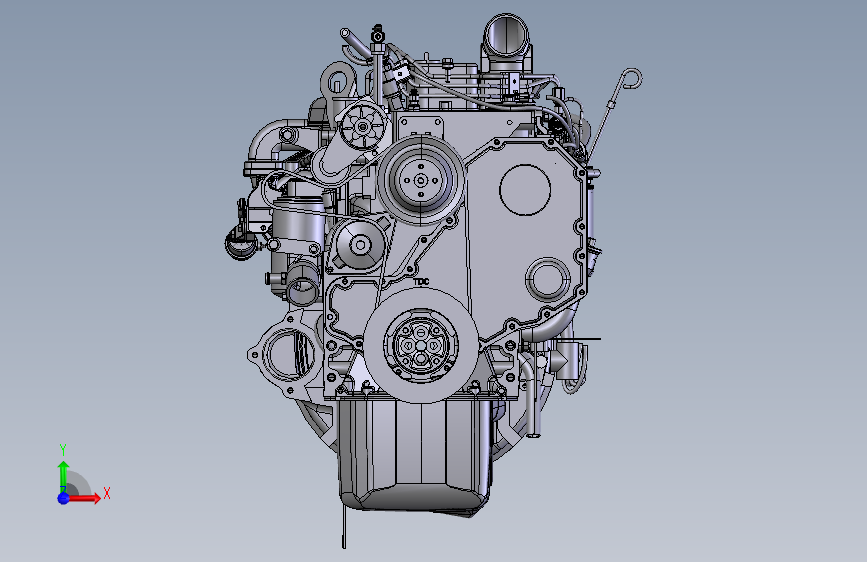
Task: Select the lifting eye bracket at top left
Action: pyautogui.click(x=336, y=83)
